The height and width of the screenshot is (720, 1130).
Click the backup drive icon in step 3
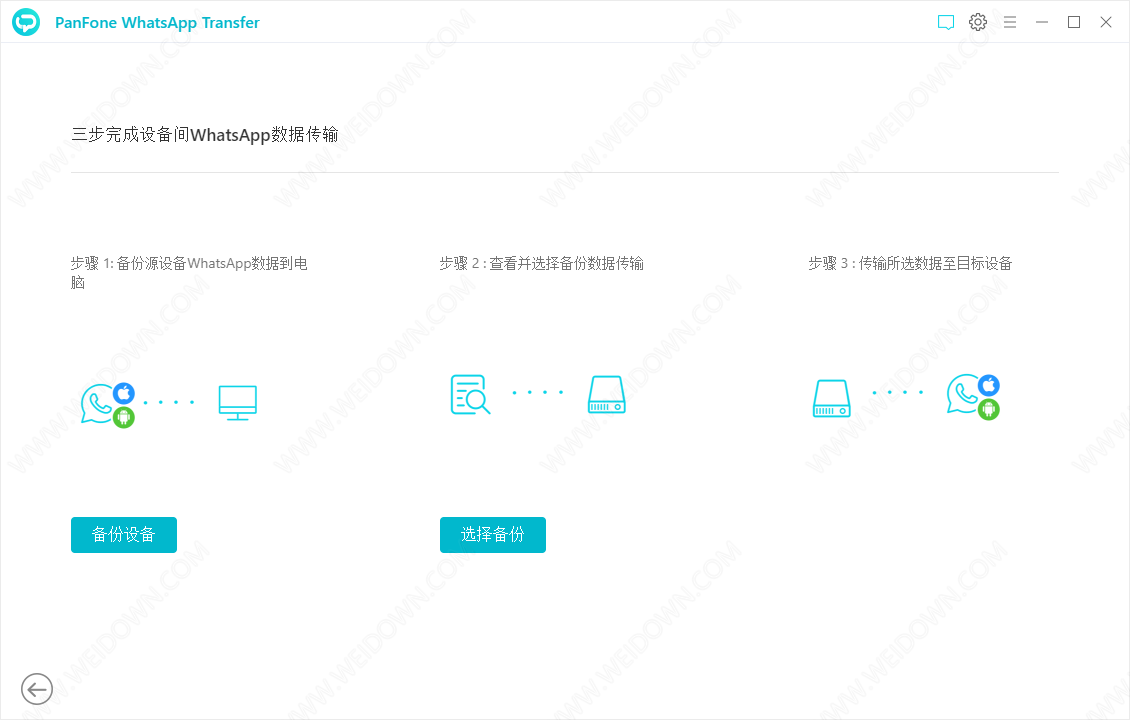[832, 399]
